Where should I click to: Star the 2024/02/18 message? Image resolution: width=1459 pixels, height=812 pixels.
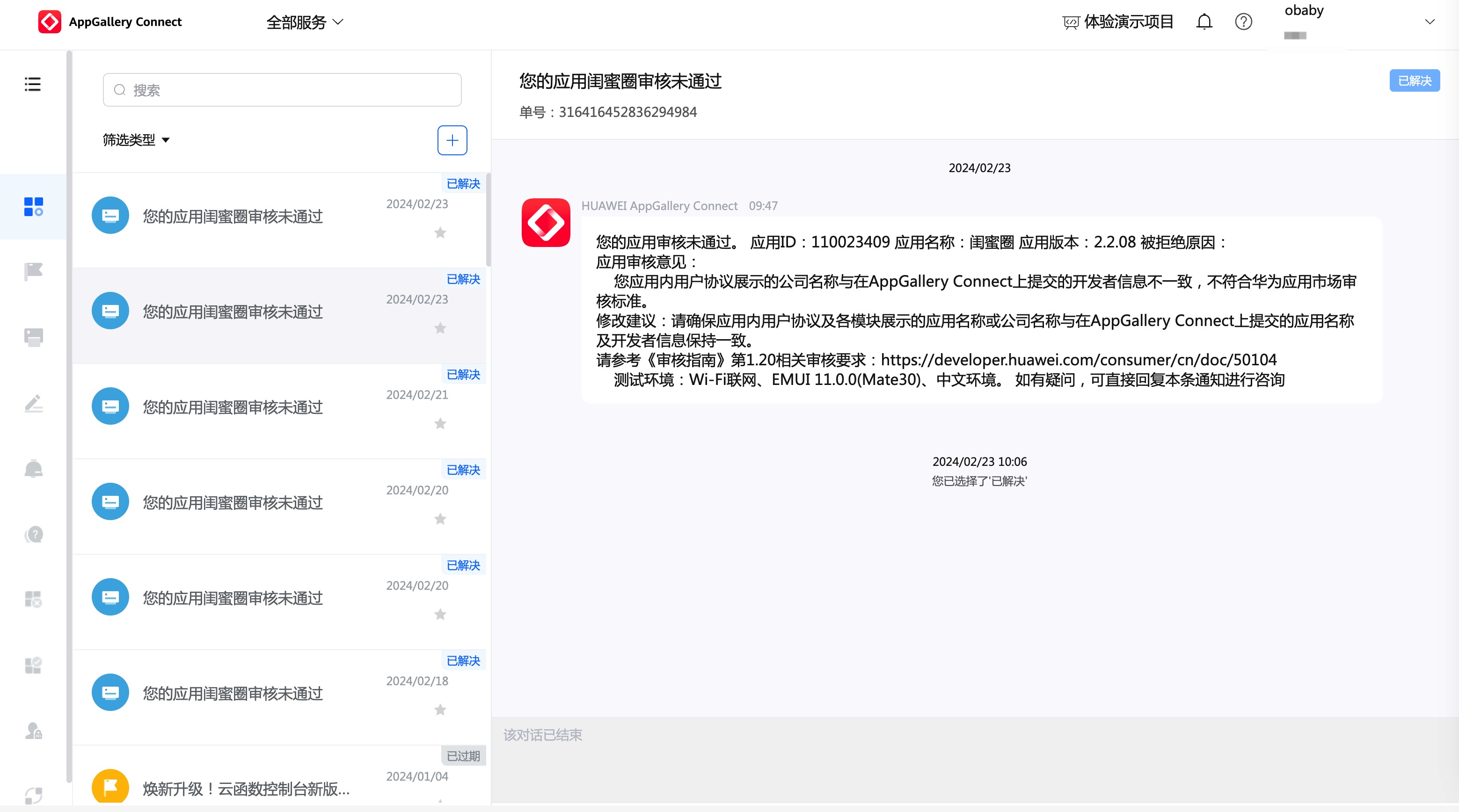(x=440, y=710)
